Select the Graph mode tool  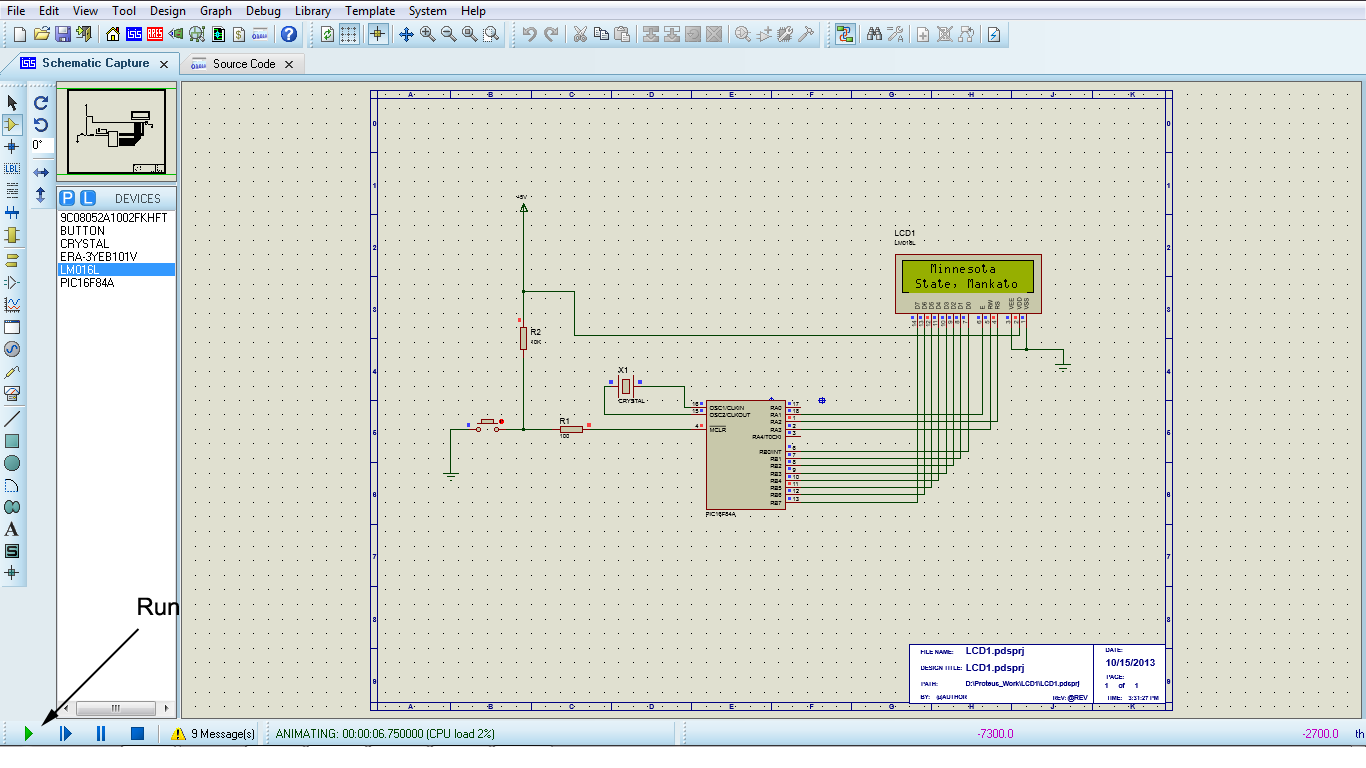[12, 305]
